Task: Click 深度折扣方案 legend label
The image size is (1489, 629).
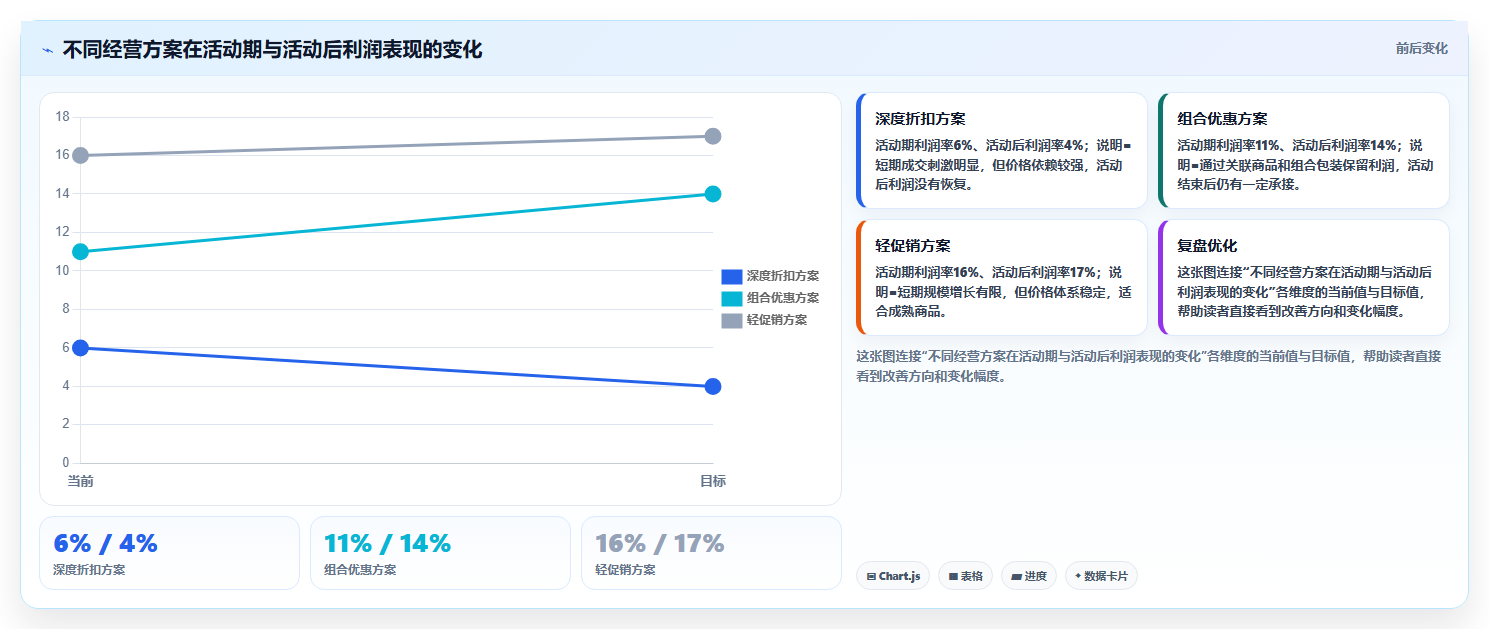Action: (x=783, y=276)
